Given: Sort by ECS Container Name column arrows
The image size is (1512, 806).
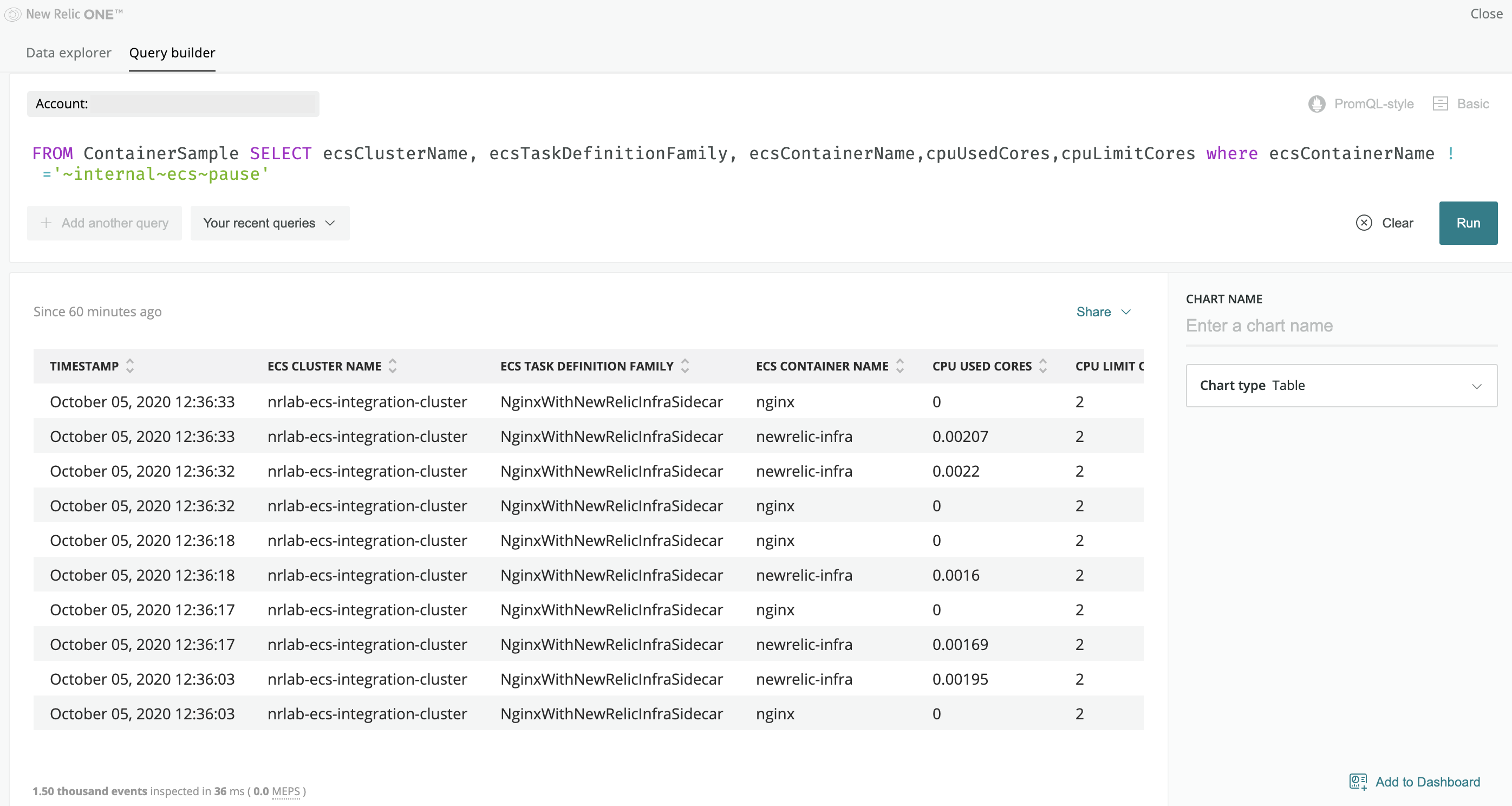Looking at the screenshot, I should point(900,366).
